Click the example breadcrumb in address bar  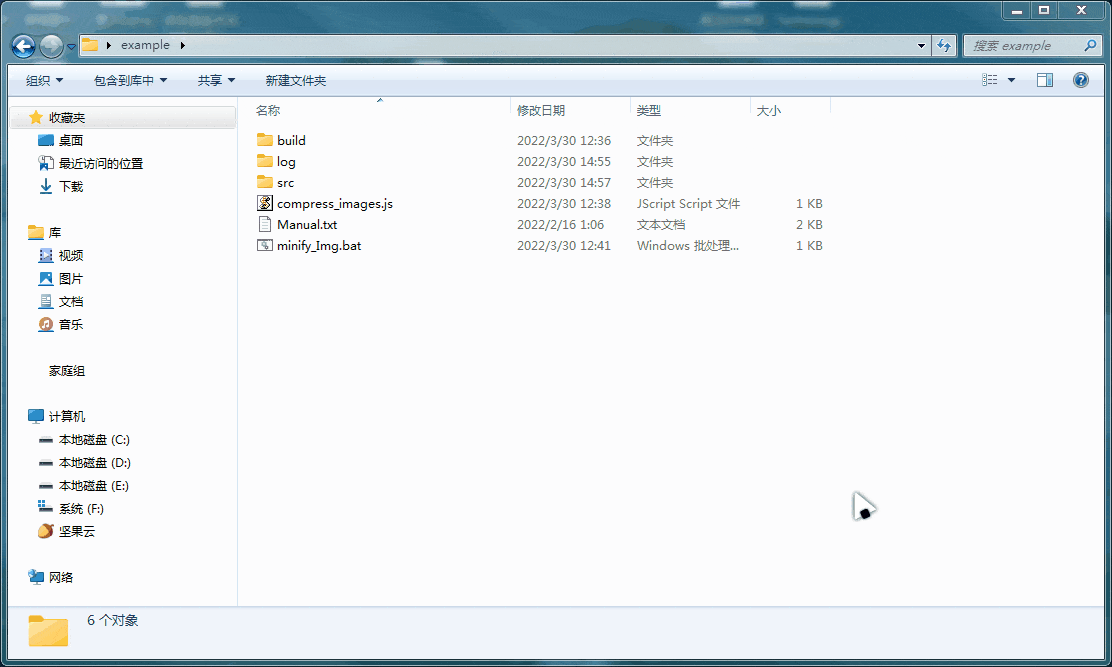(x=145, y=45)
